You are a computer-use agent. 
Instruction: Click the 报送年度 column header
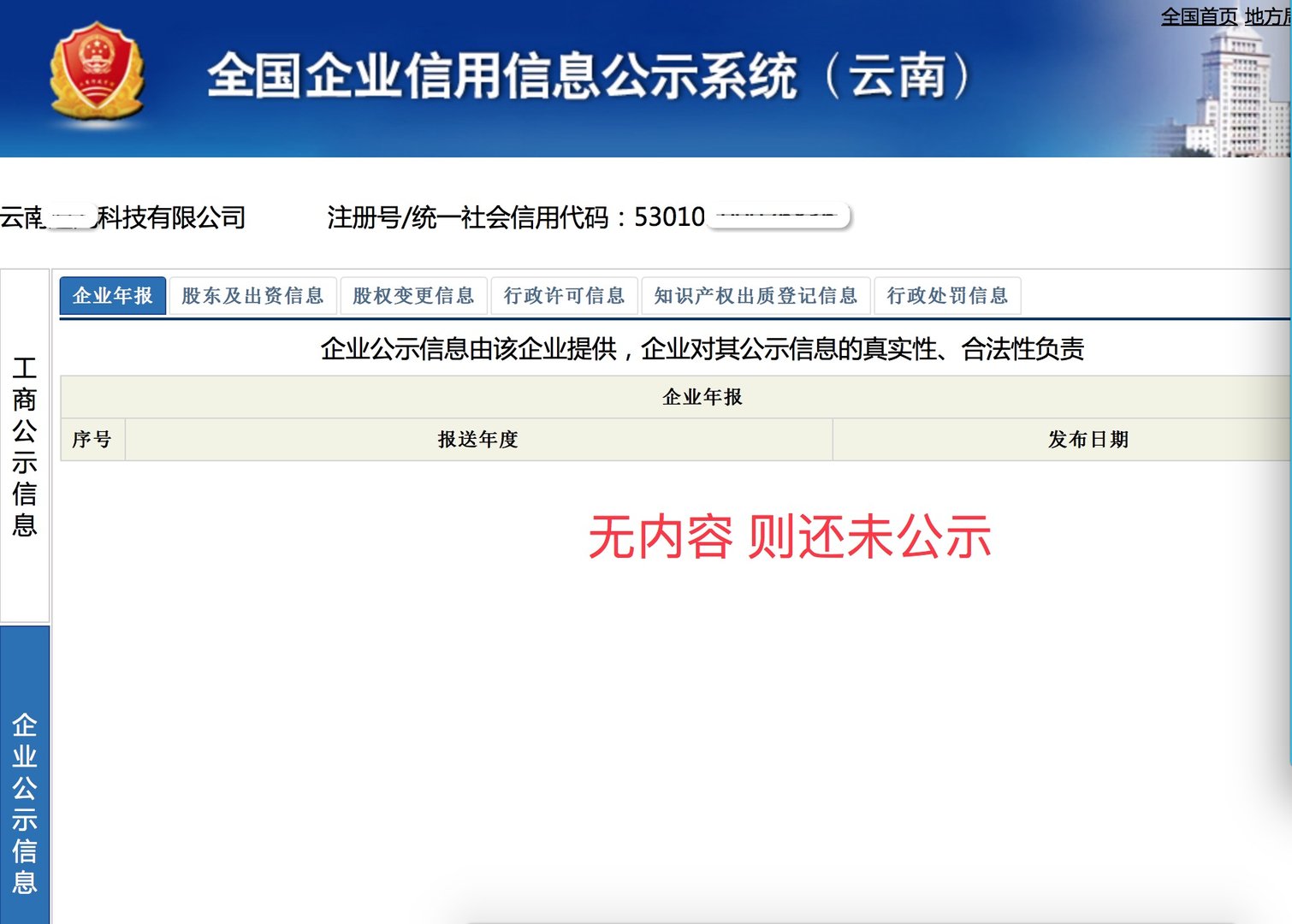click(x=477, y=439)
